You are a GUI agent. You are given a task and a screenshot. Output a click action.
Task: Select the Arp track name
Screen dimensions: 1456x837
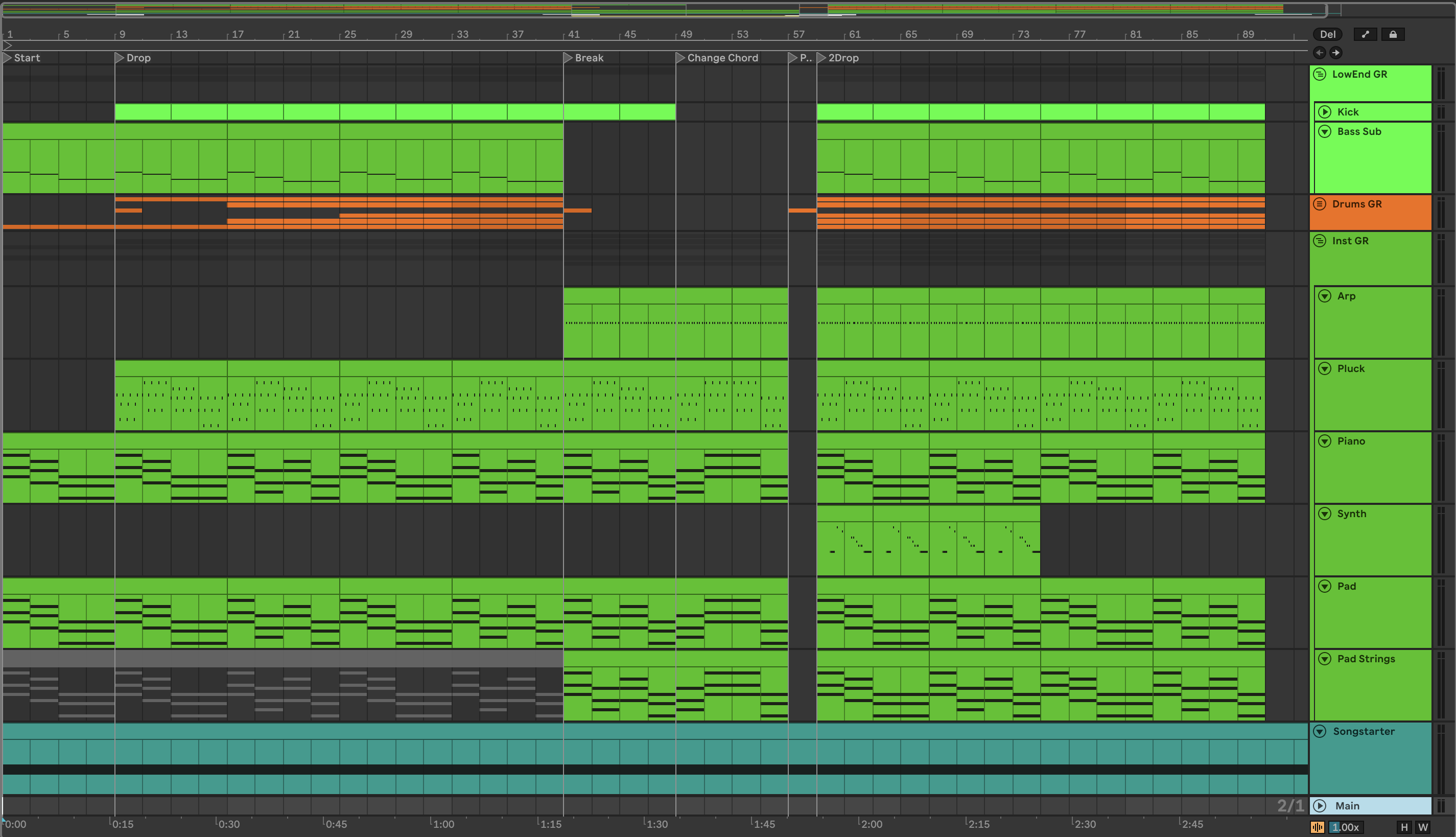pyautogui.click(x=1346, y=296)
